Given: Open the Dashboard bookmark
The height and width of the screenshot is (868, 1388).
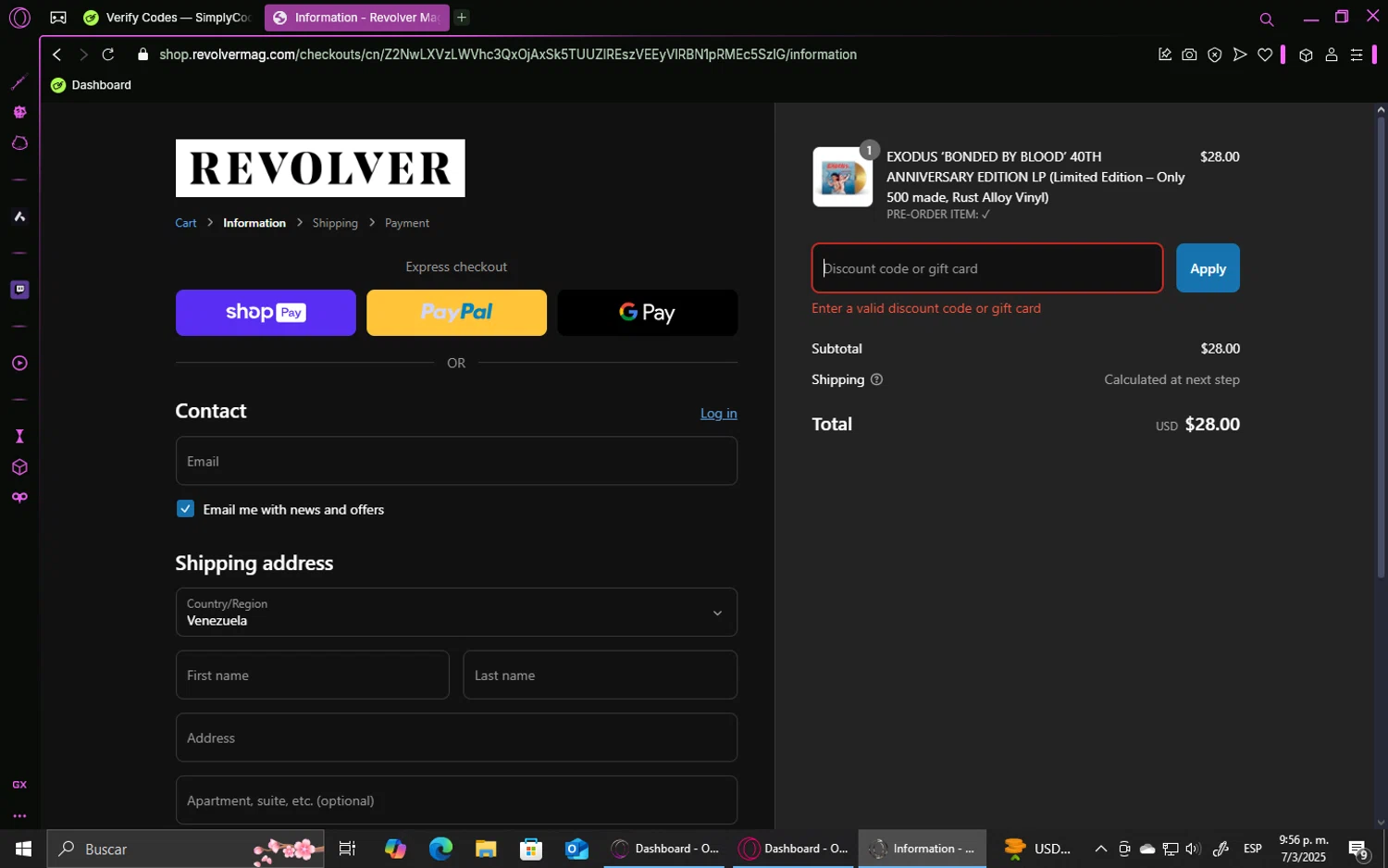Looking at the screenshot, I should pos(91,85).
